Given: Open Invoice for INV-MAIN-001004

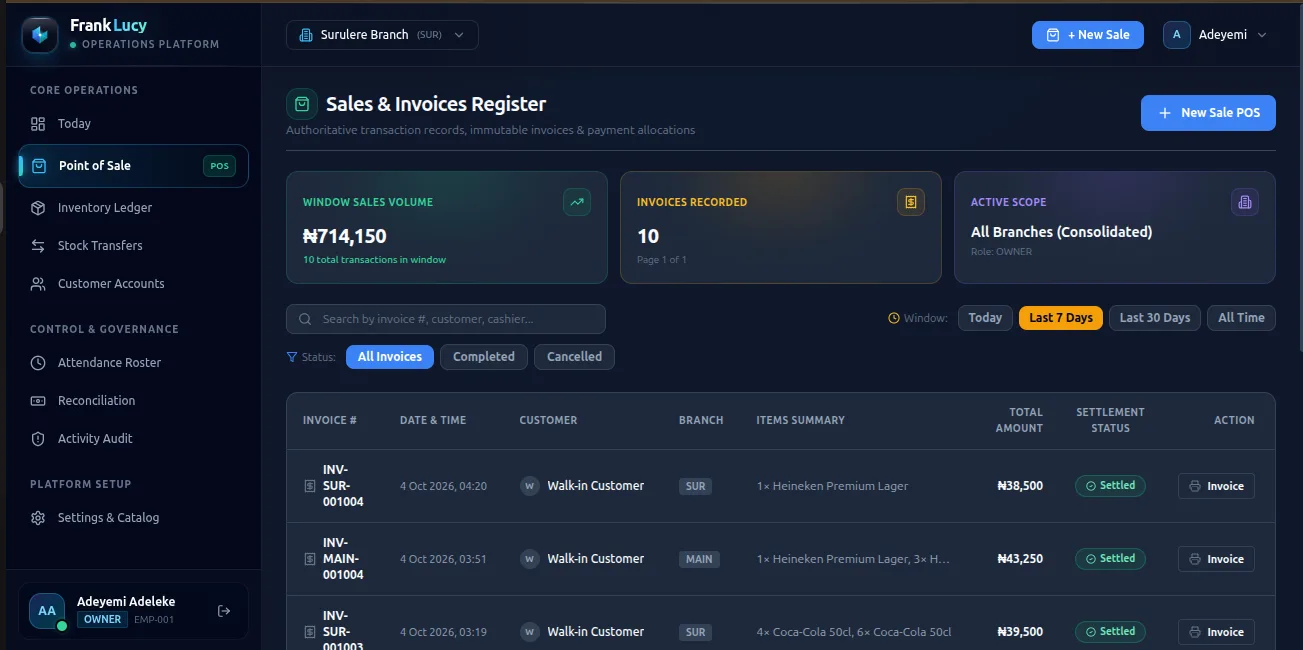Looking at the screenshot, I should coord(1216,559).
